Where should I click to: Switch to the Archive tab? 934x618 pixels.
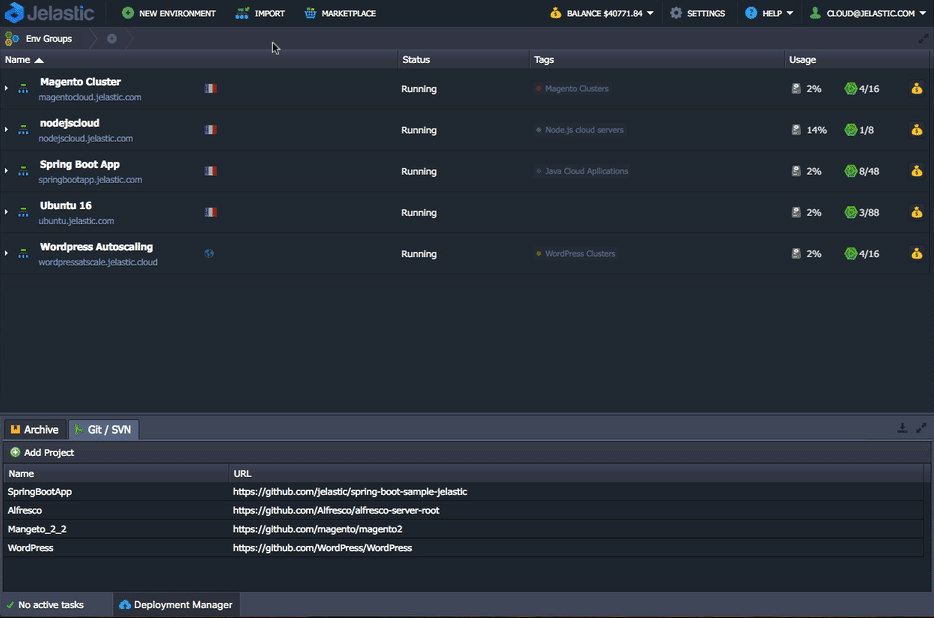coord(35,430)
